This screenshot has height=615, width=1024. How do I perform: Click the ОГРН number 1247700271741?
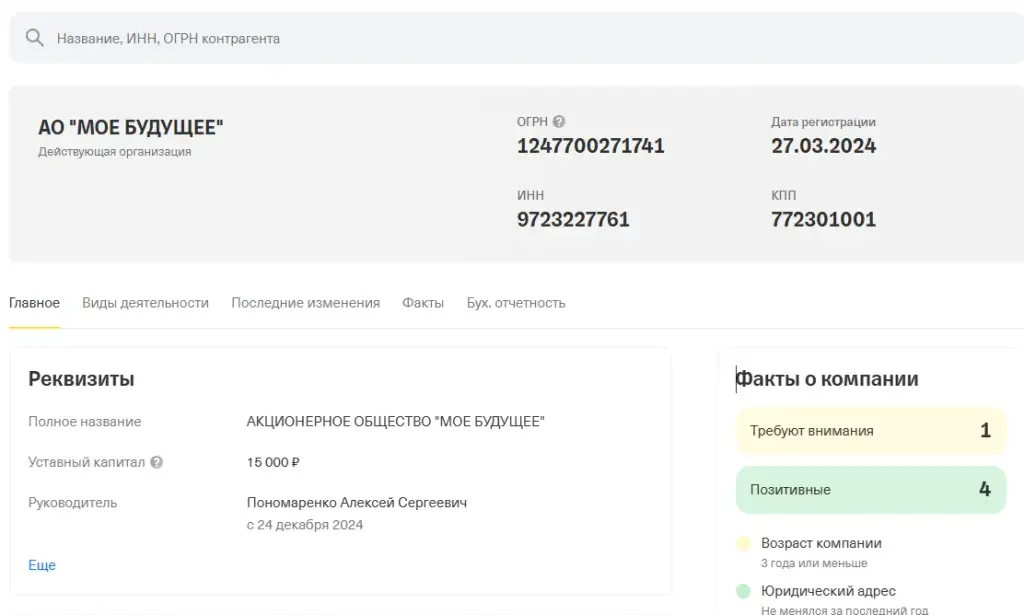590,146
